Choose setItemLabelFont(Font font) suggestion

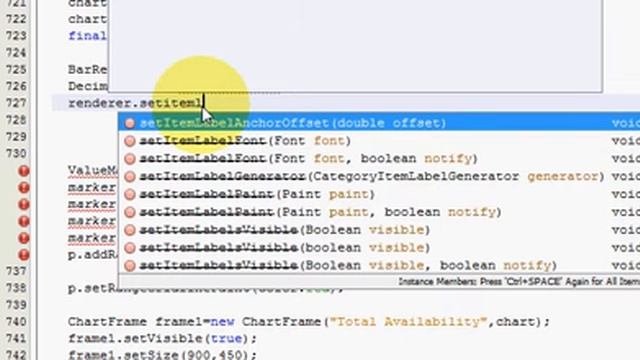point(380,141)
